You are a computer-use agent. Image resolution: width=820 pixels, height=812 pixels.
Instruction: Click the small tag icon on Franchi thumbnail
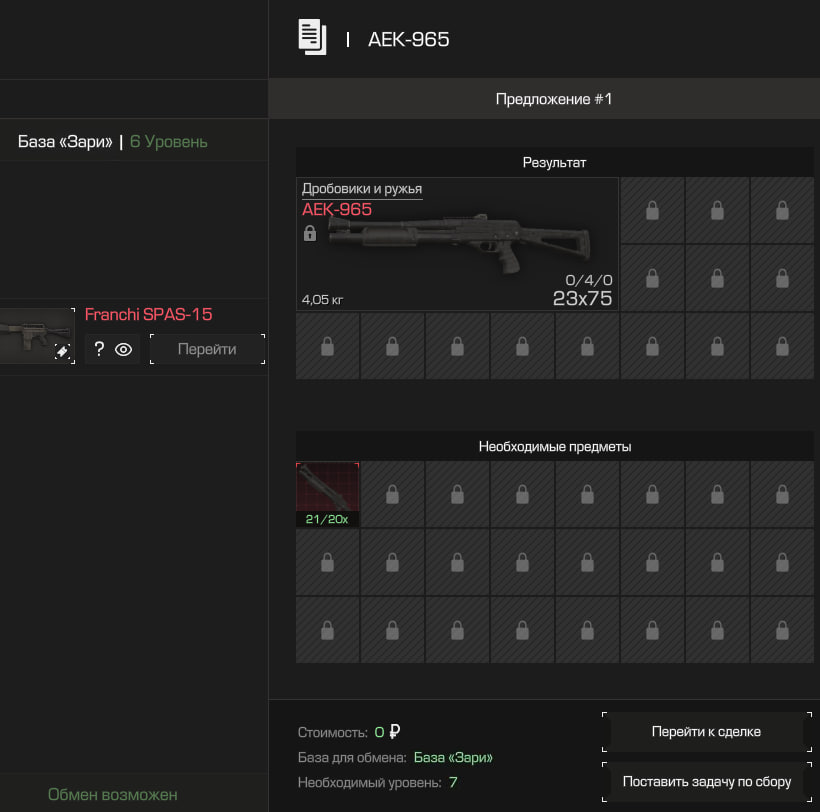tap(62, 352)
